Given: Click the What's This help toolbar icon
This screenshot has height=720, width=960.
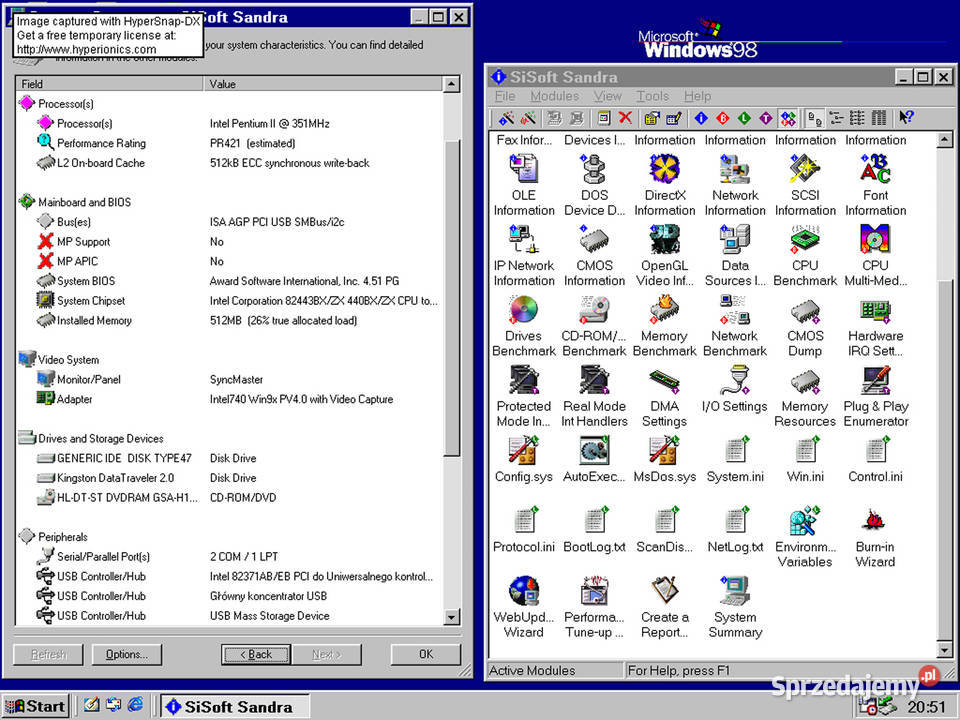Looking at the screenshot, I should tap(906, 118).
